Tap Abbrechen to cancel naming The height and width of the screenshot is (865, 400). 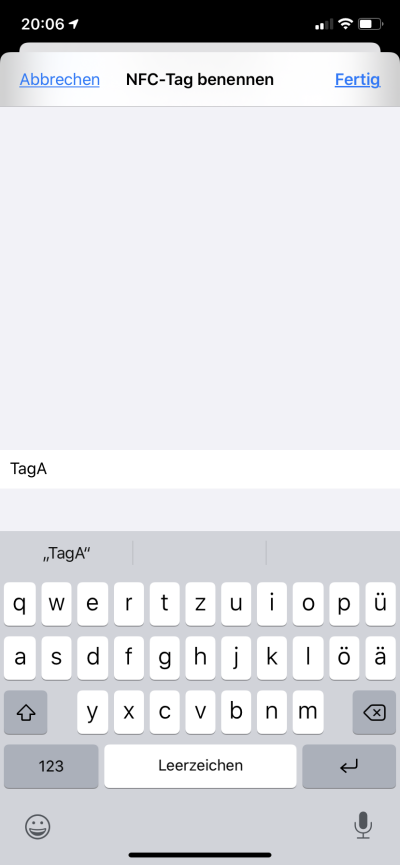(60, 79)
